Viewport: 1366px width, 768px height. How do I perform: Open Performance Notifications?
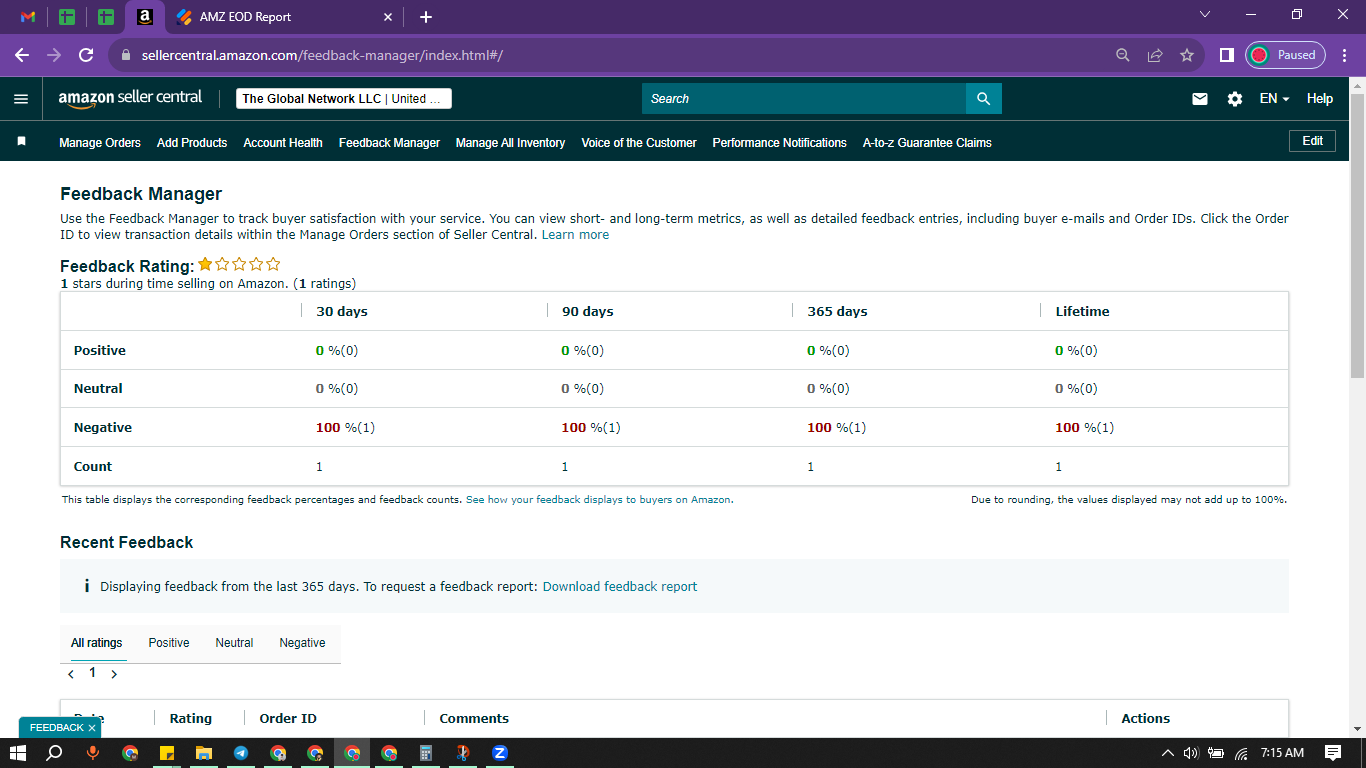click(779, 143)
